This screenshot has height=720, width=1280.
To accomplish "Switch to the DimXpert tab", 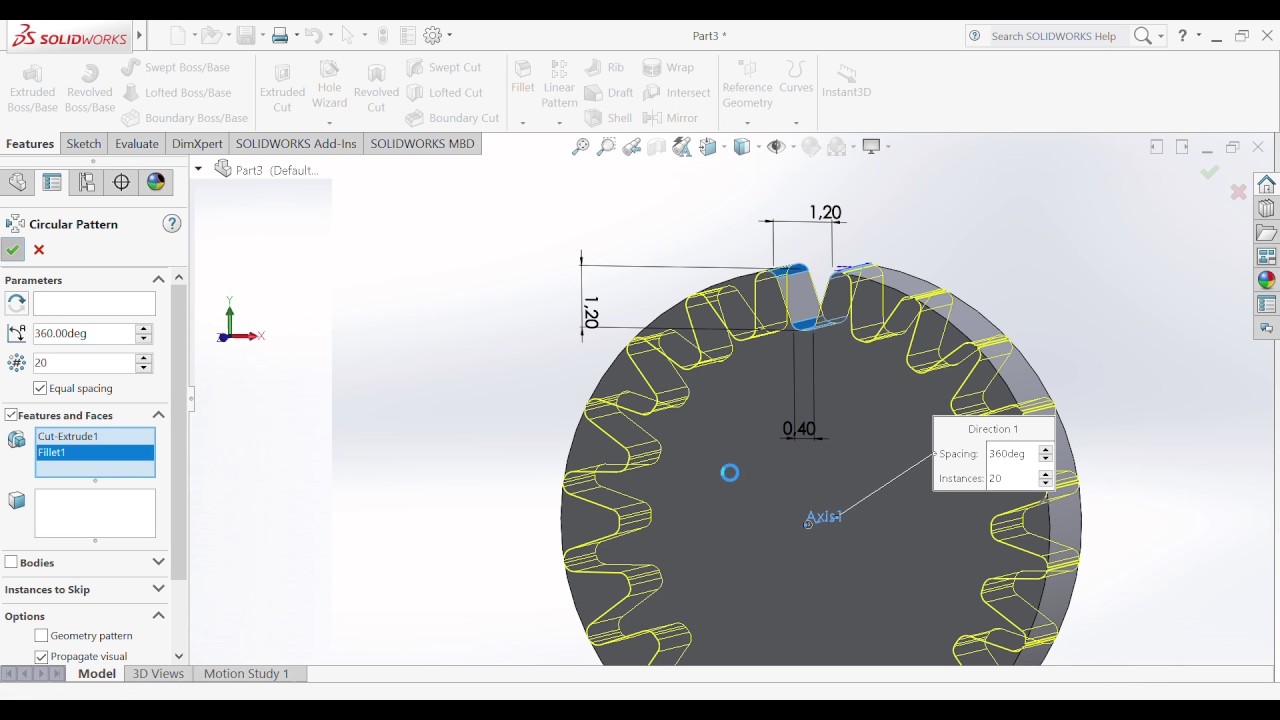I will 197,144.
